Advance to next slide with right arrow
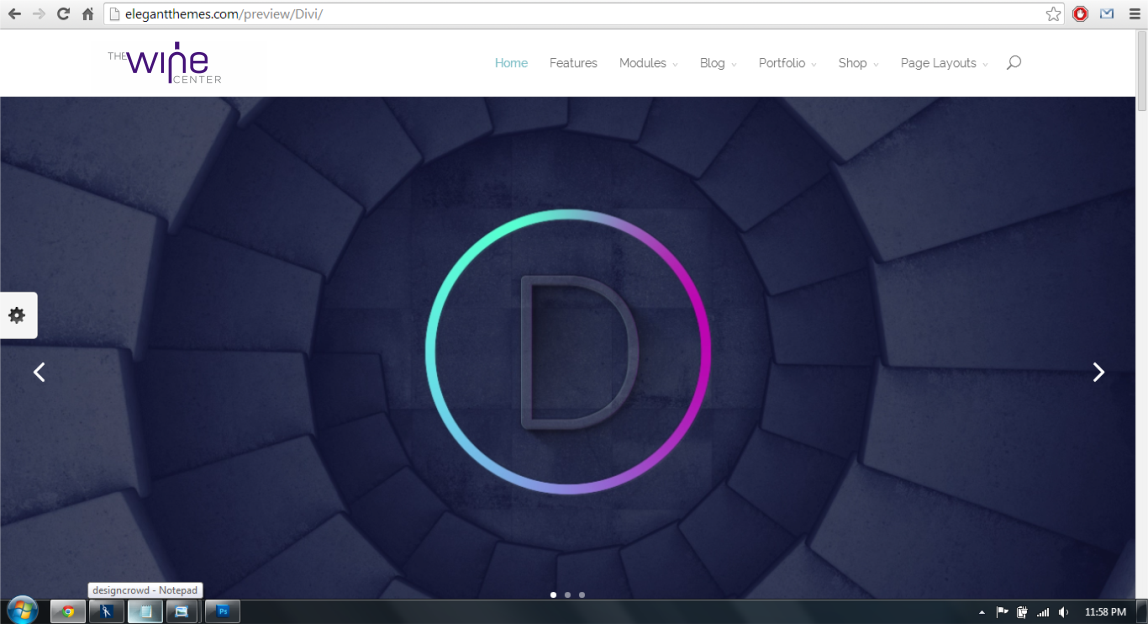The image size is (1148, 624). point(1098,372)
